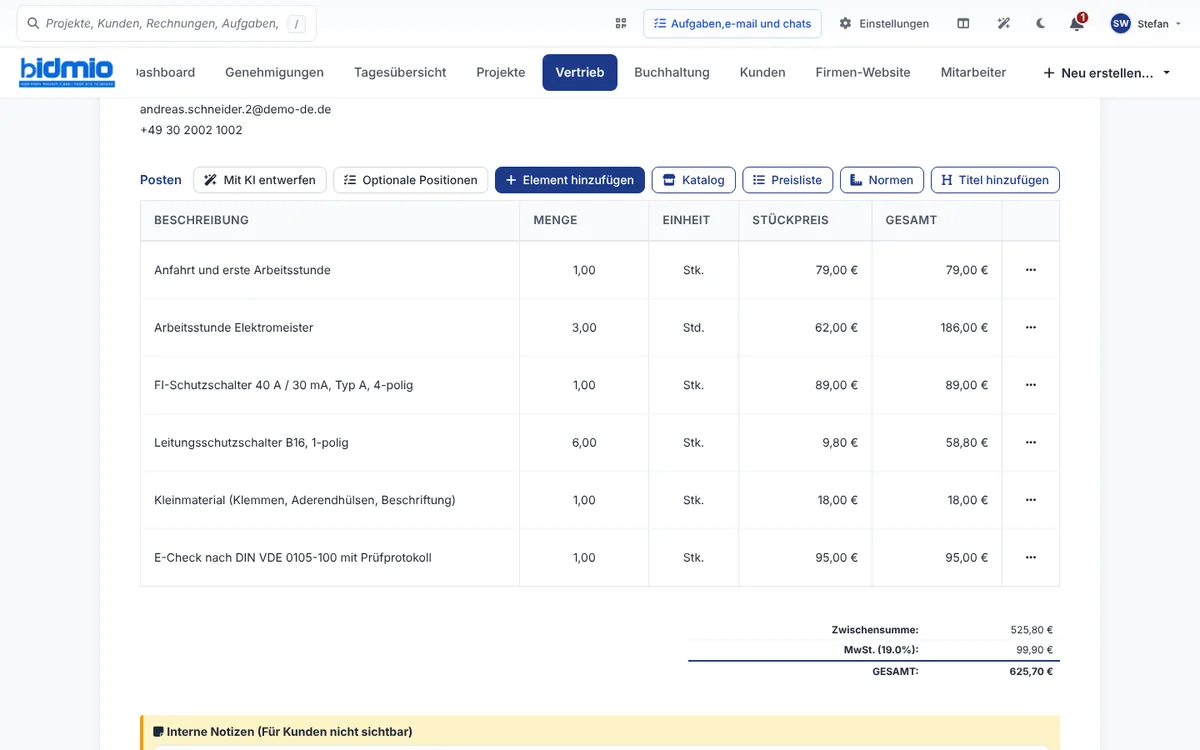Toggle dark mode moon icon
Viewport: 1200px width, 750px height.
1040,23
